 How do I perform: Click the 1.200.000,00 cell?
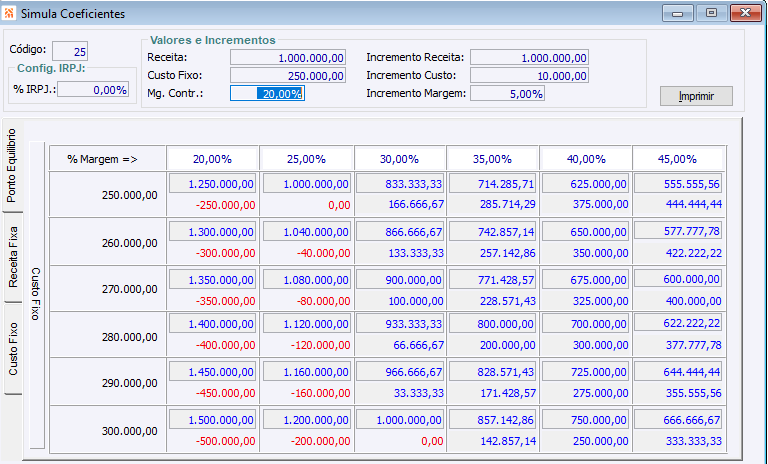tap(307, 420)
